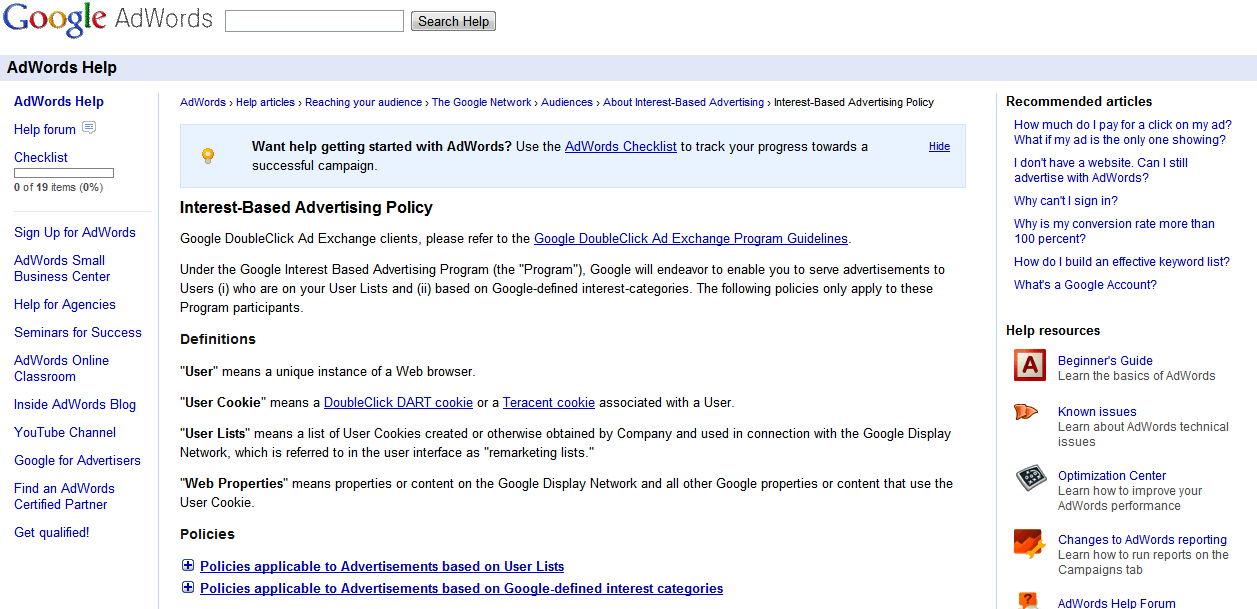Open Help for Agencies
1257x609 pixels.
(x=65, y=304)
